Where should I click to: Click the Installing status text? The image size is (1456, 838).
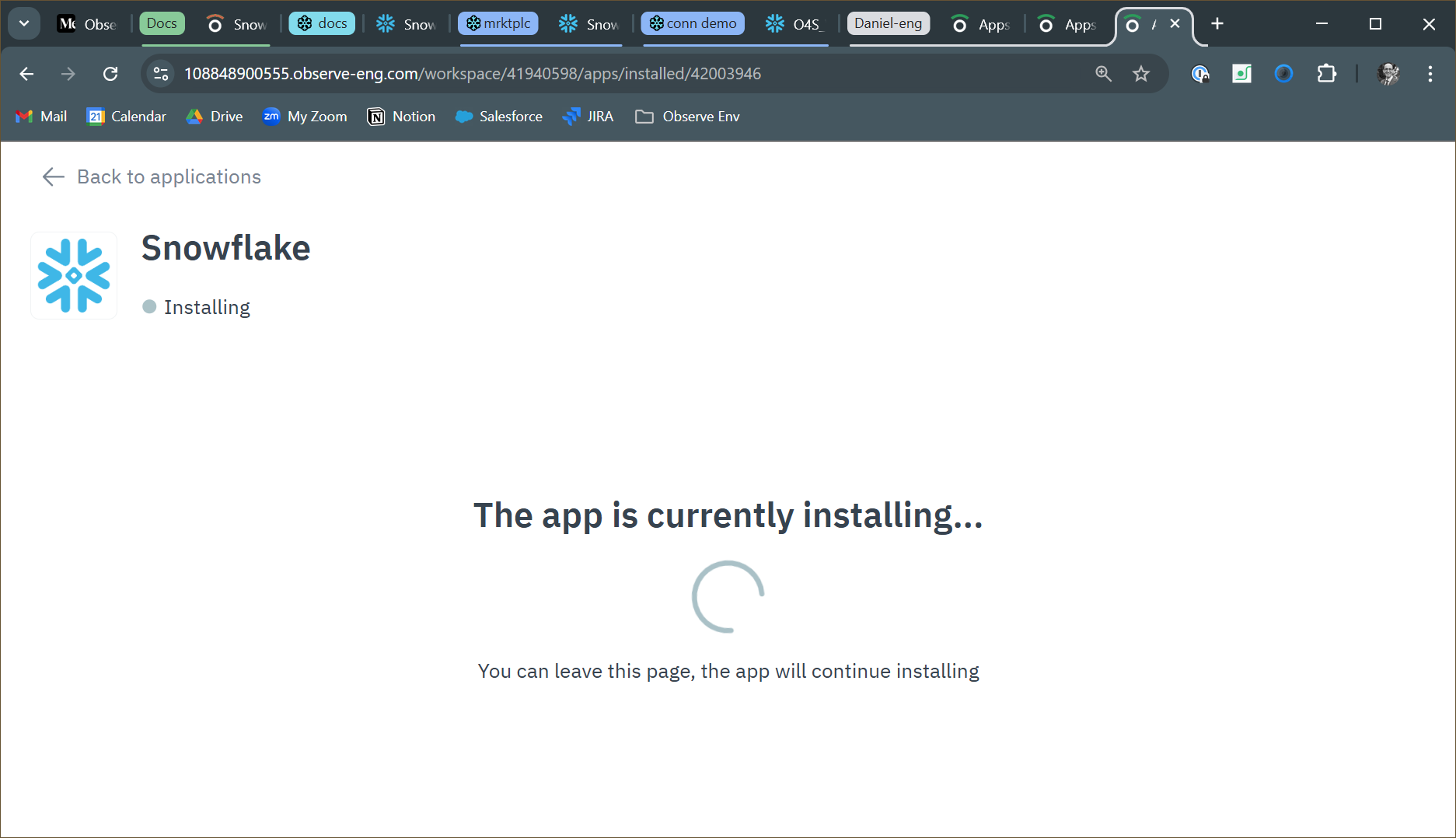pyautogui.click(x=207, y=308)
